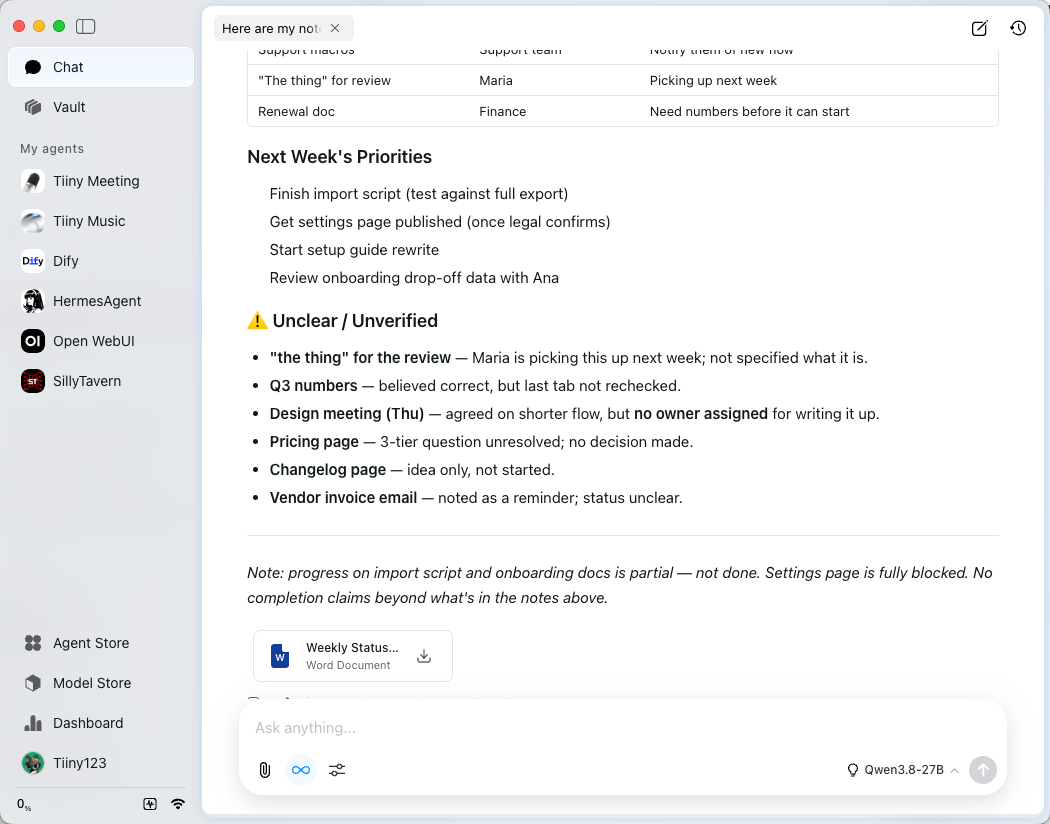Screen dimensions: 1050x824
Task: Switch to the "Here are my not…" tab
Action: [x=271, y=28]
